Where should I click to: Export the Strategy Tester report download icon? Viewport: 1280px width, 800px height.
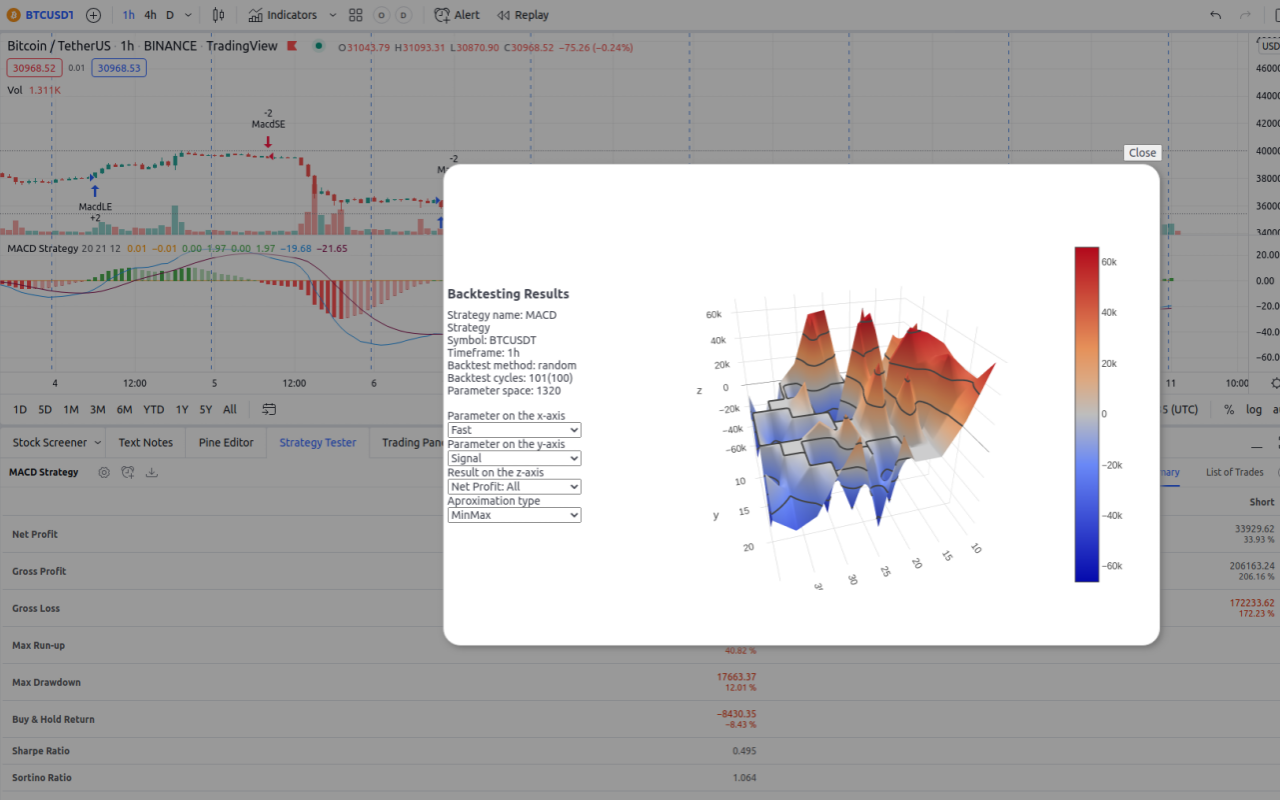tap(152, 472)
